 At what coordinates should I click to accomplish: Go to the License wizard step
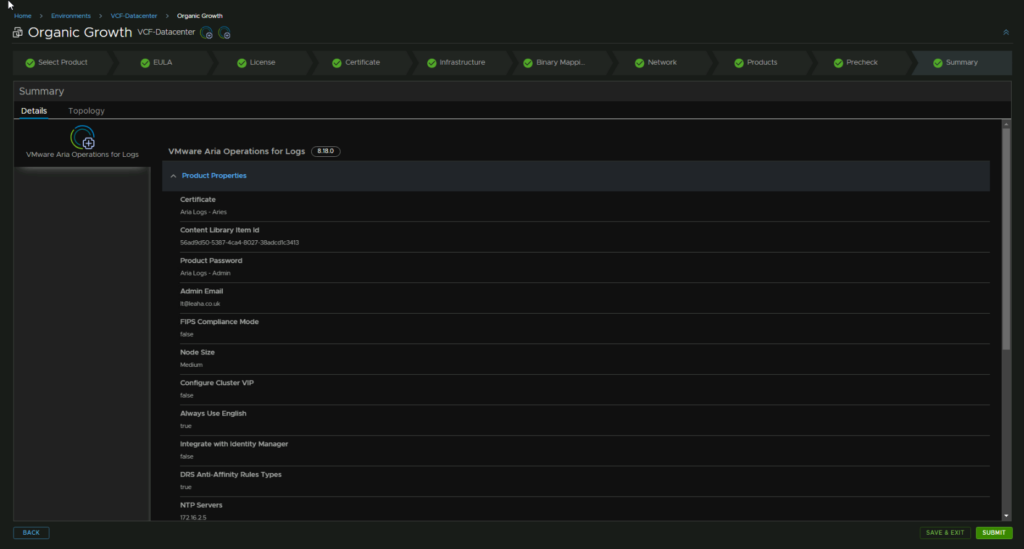262,63
